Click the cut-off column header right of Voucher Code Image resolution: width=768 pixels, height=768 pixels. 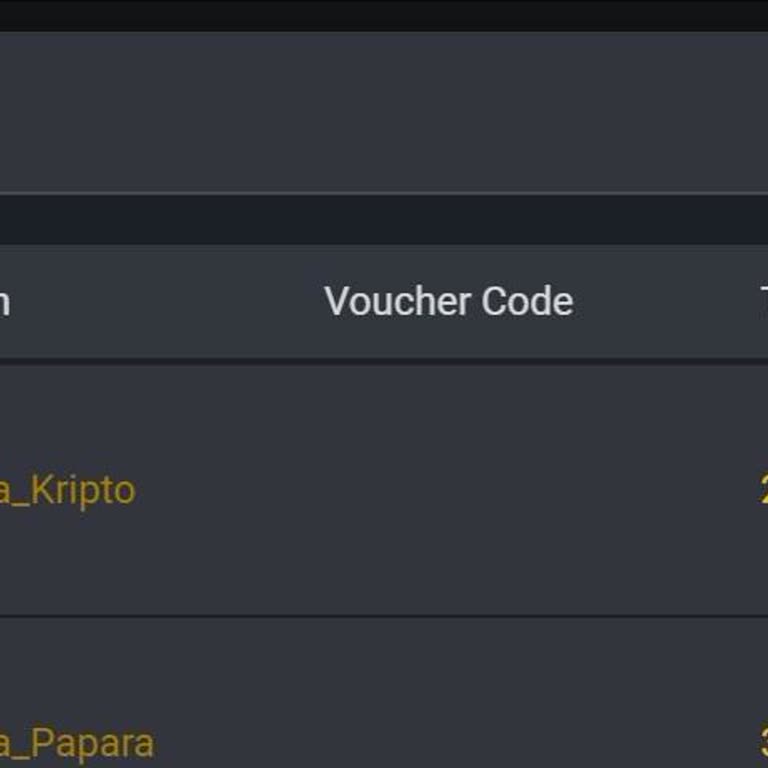762,301
